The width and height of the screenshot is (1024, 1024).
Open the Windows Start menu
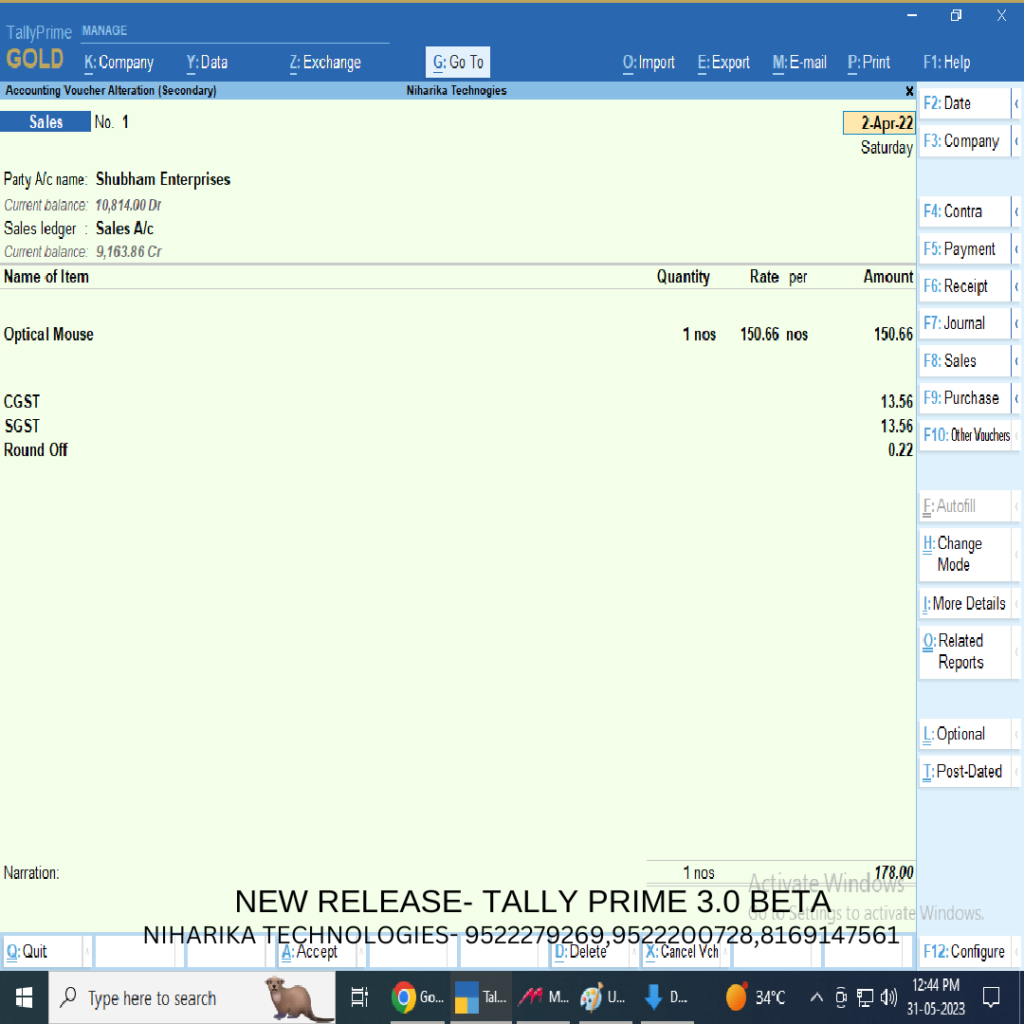point(24,998)
